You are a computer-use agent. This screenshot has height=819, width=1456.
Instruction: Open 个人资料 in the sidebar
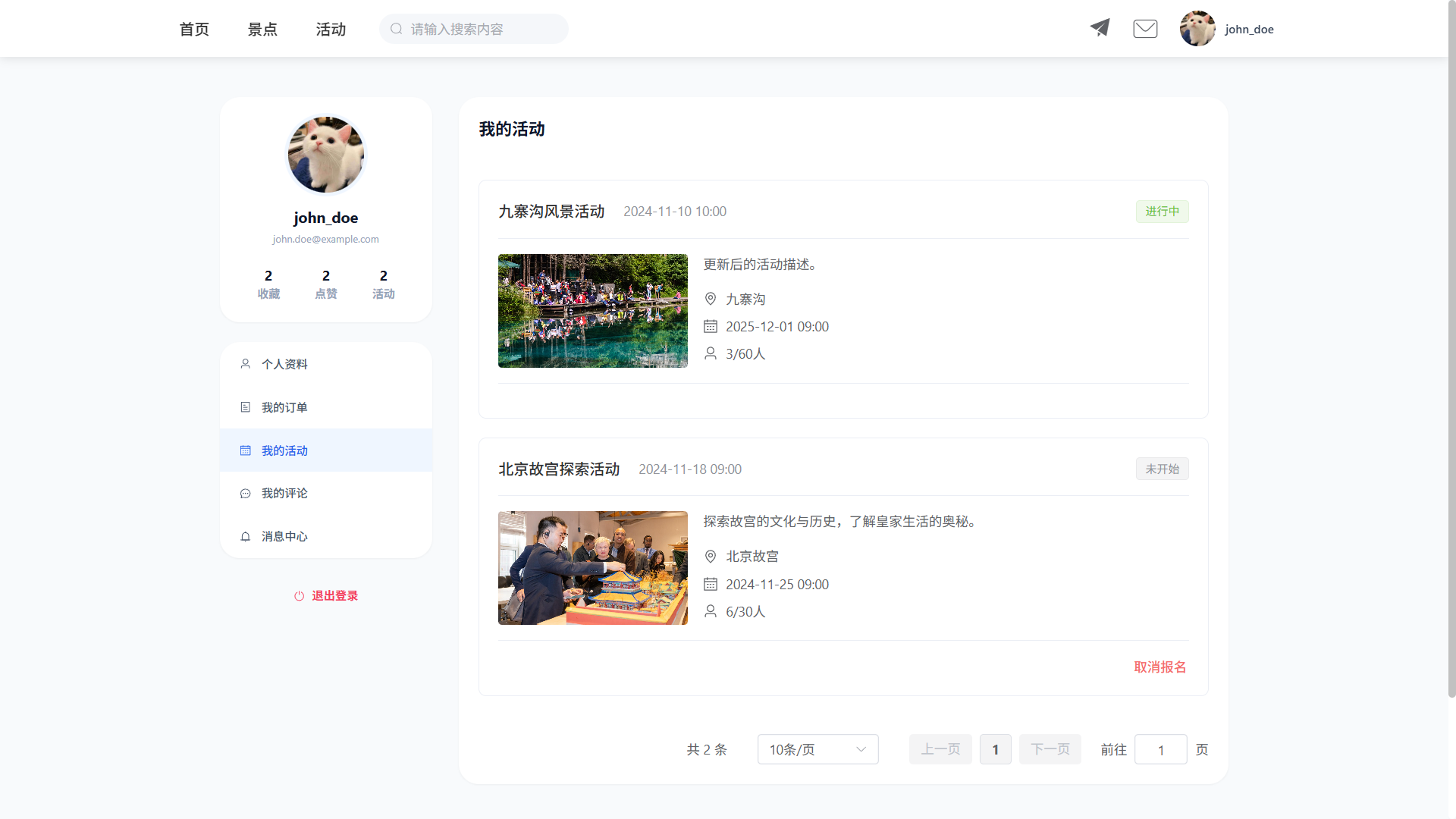[x=284, y=364]
